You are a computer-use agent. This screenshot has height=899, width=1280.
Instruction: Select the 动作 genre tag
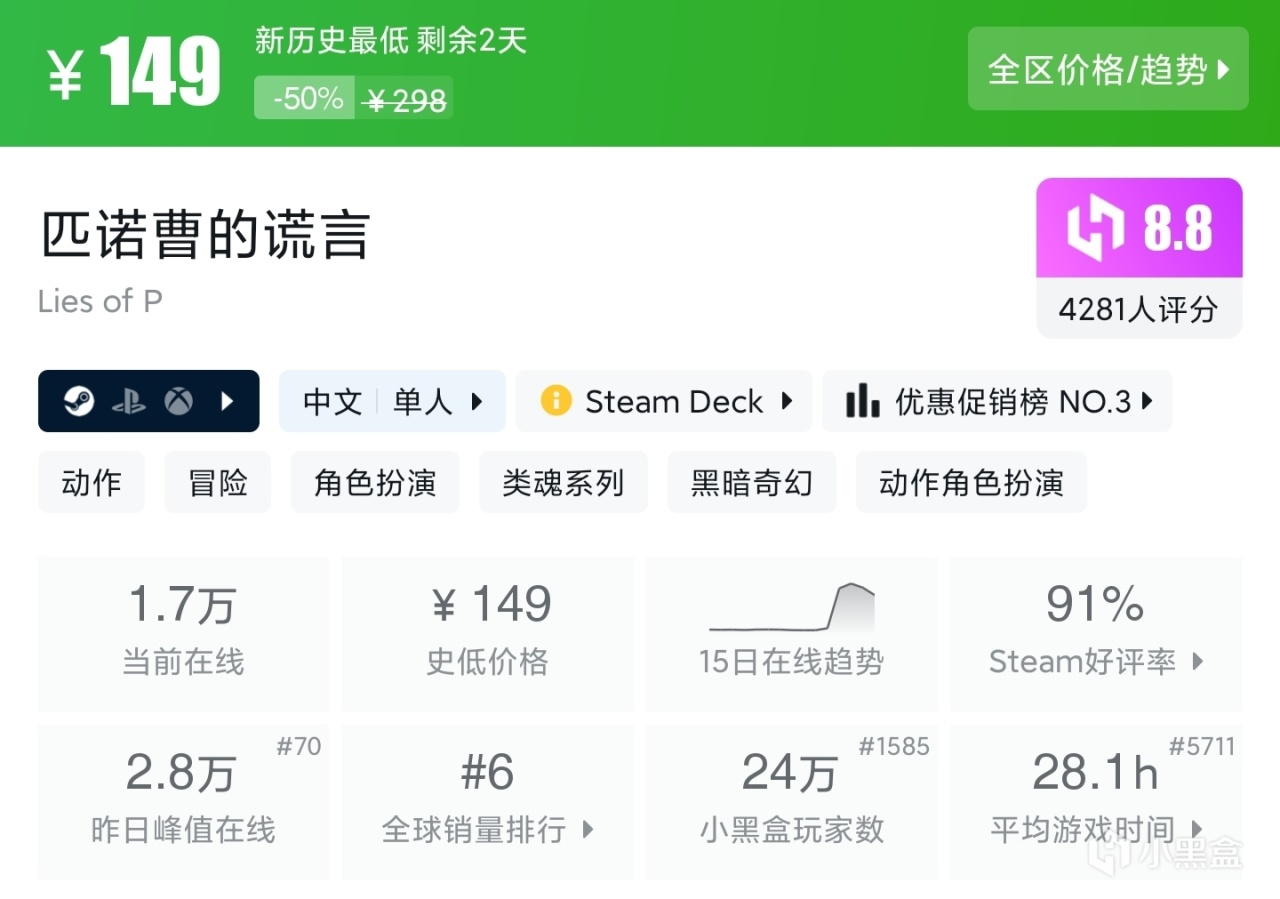click(91, 483)
